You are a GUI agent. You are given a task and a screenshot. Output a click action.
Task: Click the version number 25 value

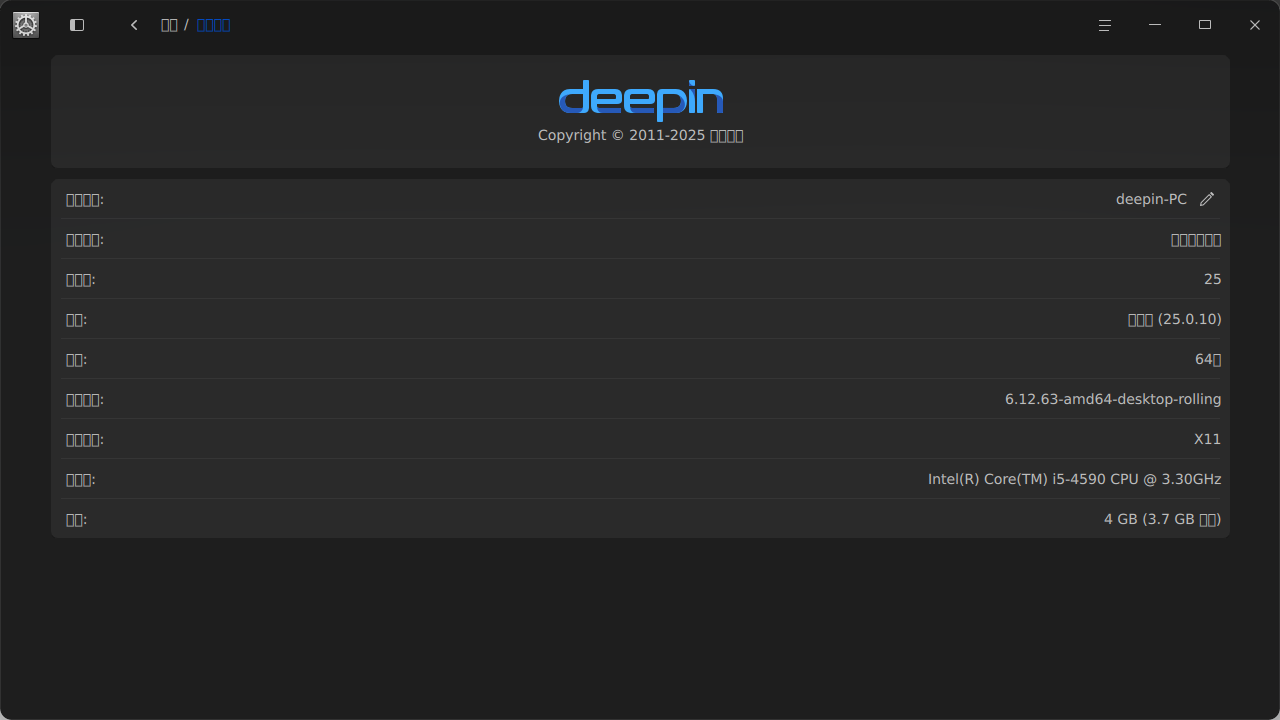tap(1213, 279)
